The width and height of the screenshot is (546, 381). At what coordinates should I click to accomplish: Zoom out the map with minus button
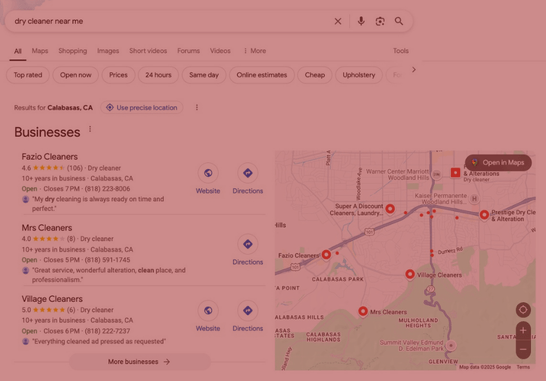point(523,349)
